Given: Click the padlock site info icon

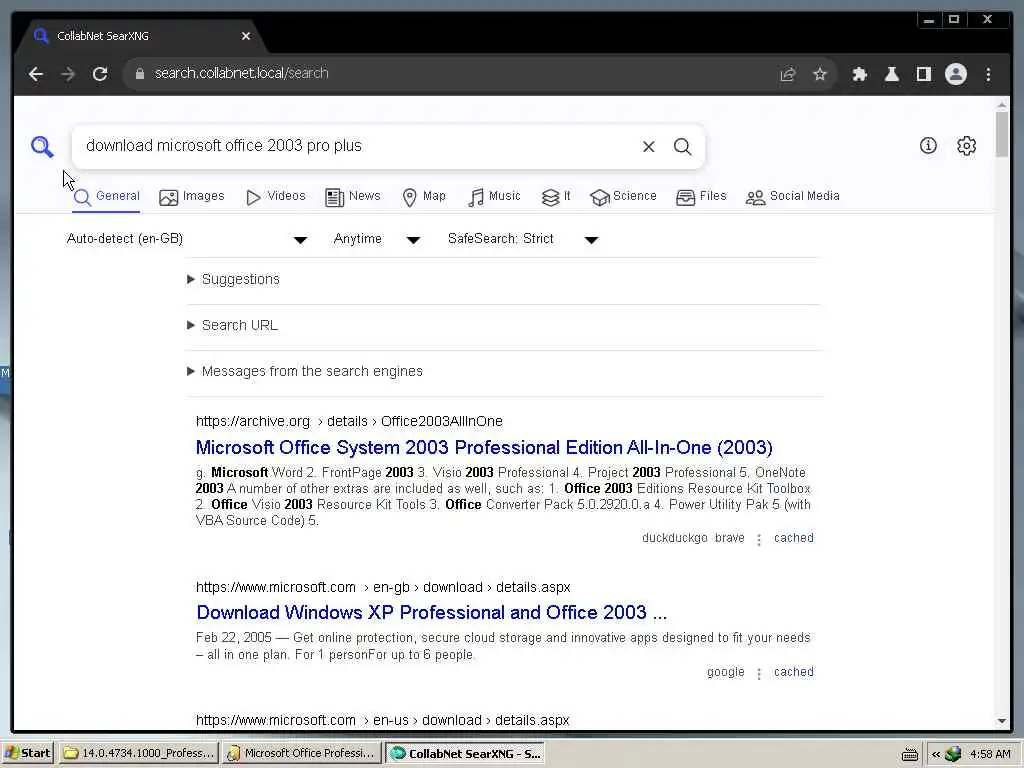Looking at the screenshot, I should [139, 74].
